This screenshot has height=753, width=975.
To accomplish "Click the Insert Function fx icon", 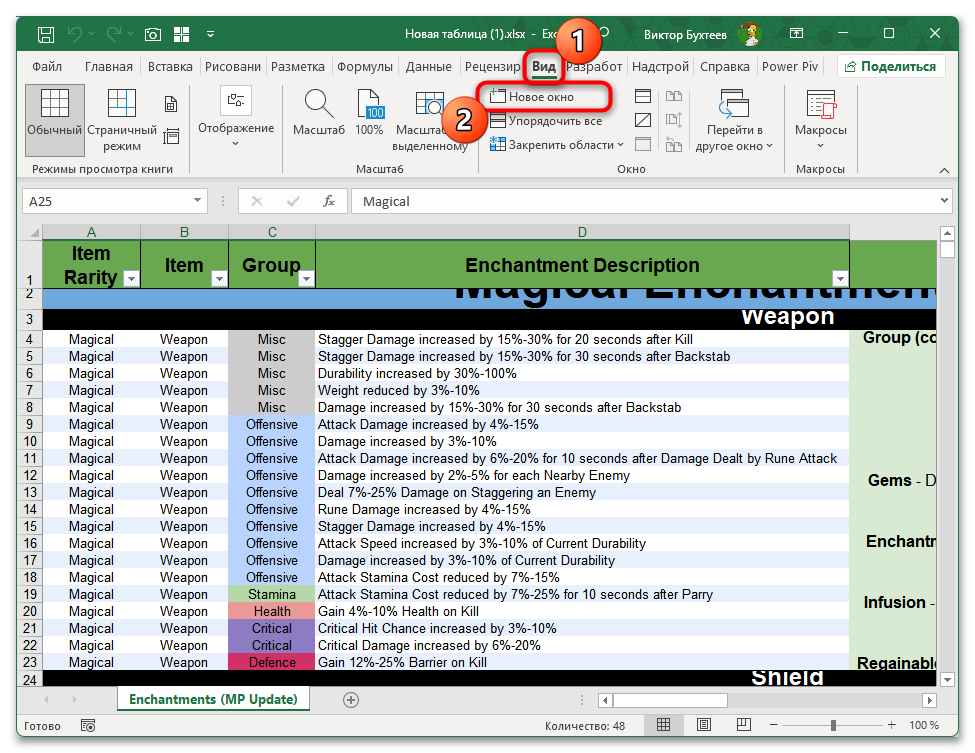I will (328, 201).
